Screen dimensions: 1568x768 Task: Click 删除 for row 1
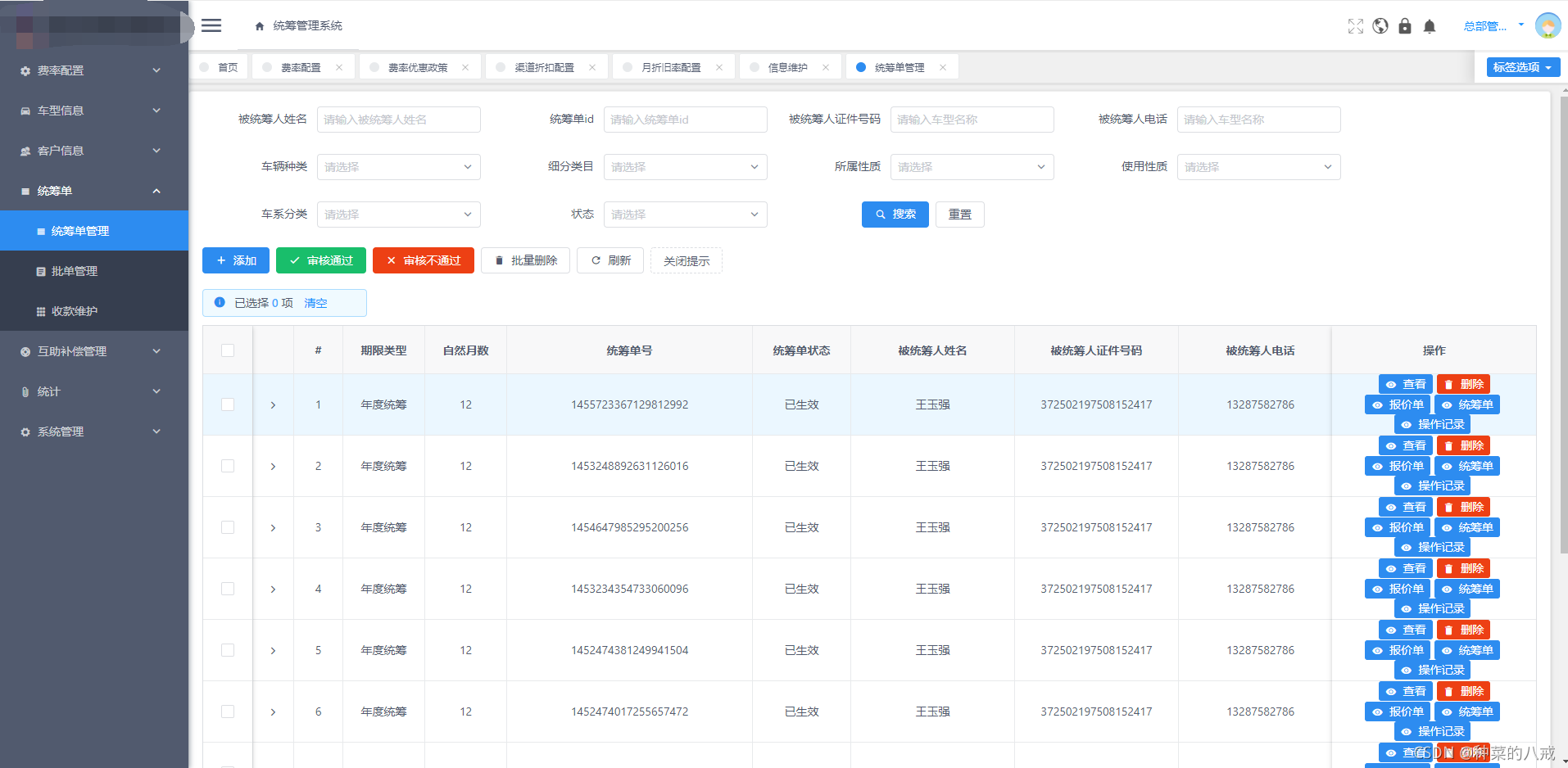click(x=1463, y=384)
